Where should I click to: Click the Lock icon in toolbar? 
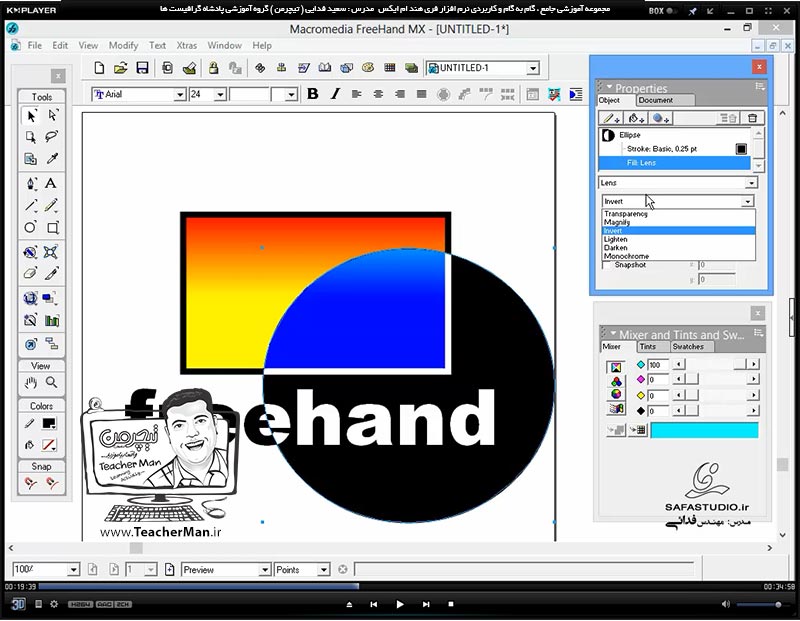(213, 68)
